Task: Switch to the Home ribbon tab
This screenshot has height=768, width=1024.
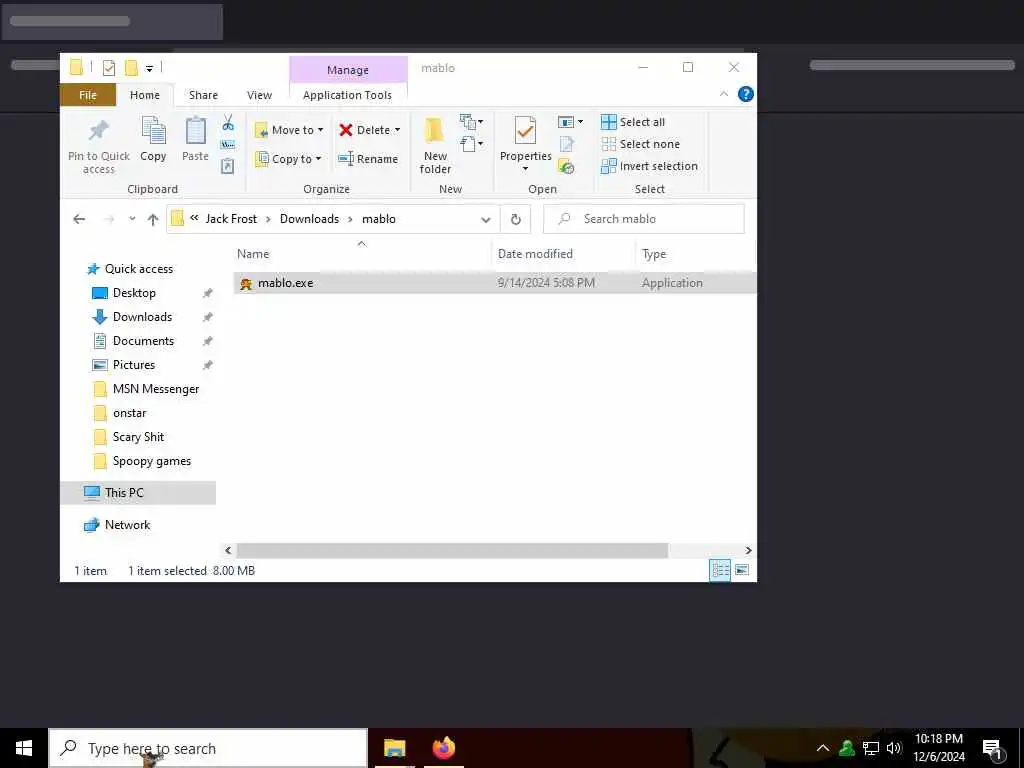Action: click(145, 95)
